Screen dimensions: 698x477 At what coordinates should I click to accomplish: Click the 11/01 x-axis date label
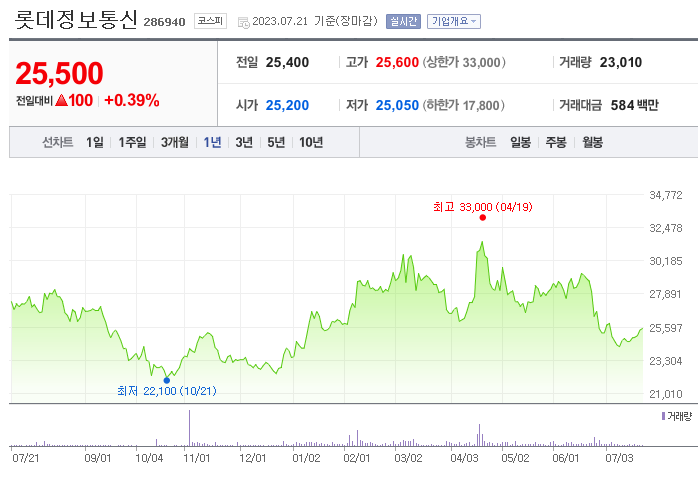click(197, 458)
